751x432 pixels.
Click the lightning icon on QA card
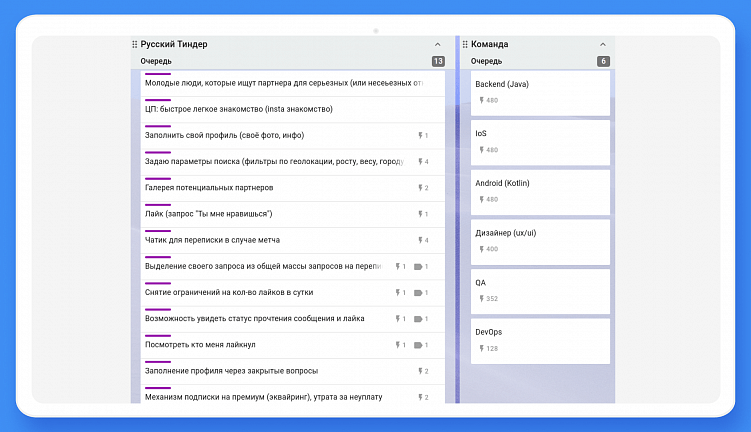(482, 298)
